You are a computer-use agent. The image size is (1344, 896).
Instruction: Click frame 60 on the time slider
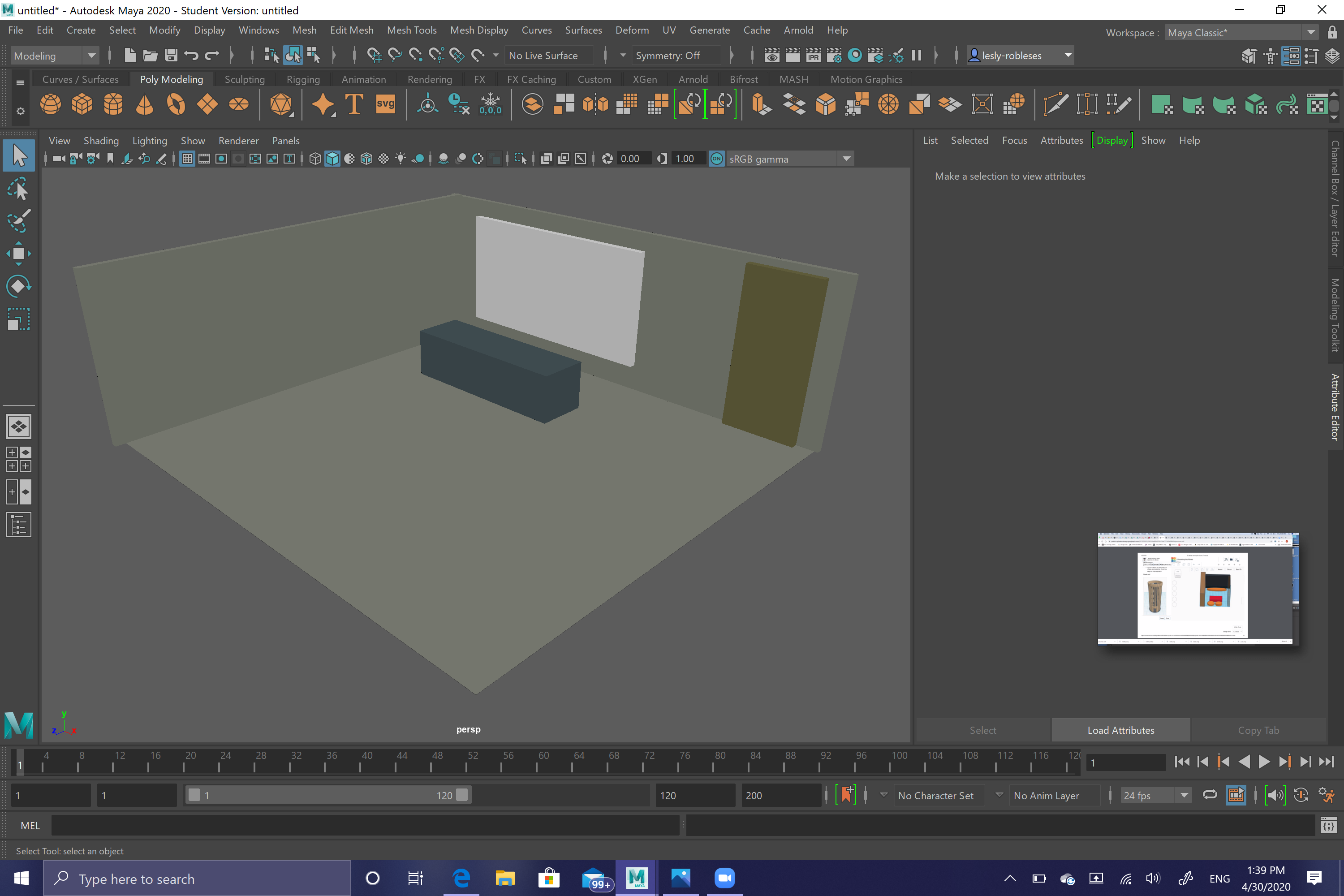click(537, 762)
